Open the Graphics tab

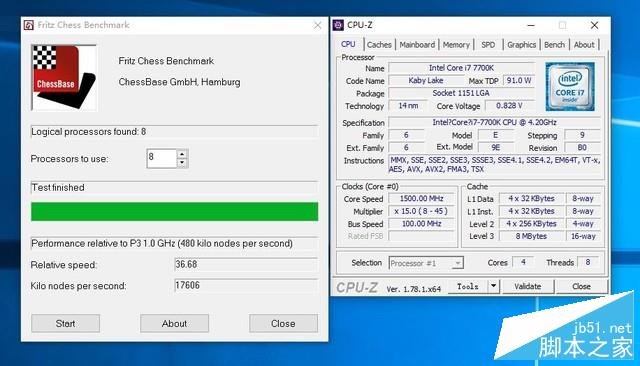point(522,44)
